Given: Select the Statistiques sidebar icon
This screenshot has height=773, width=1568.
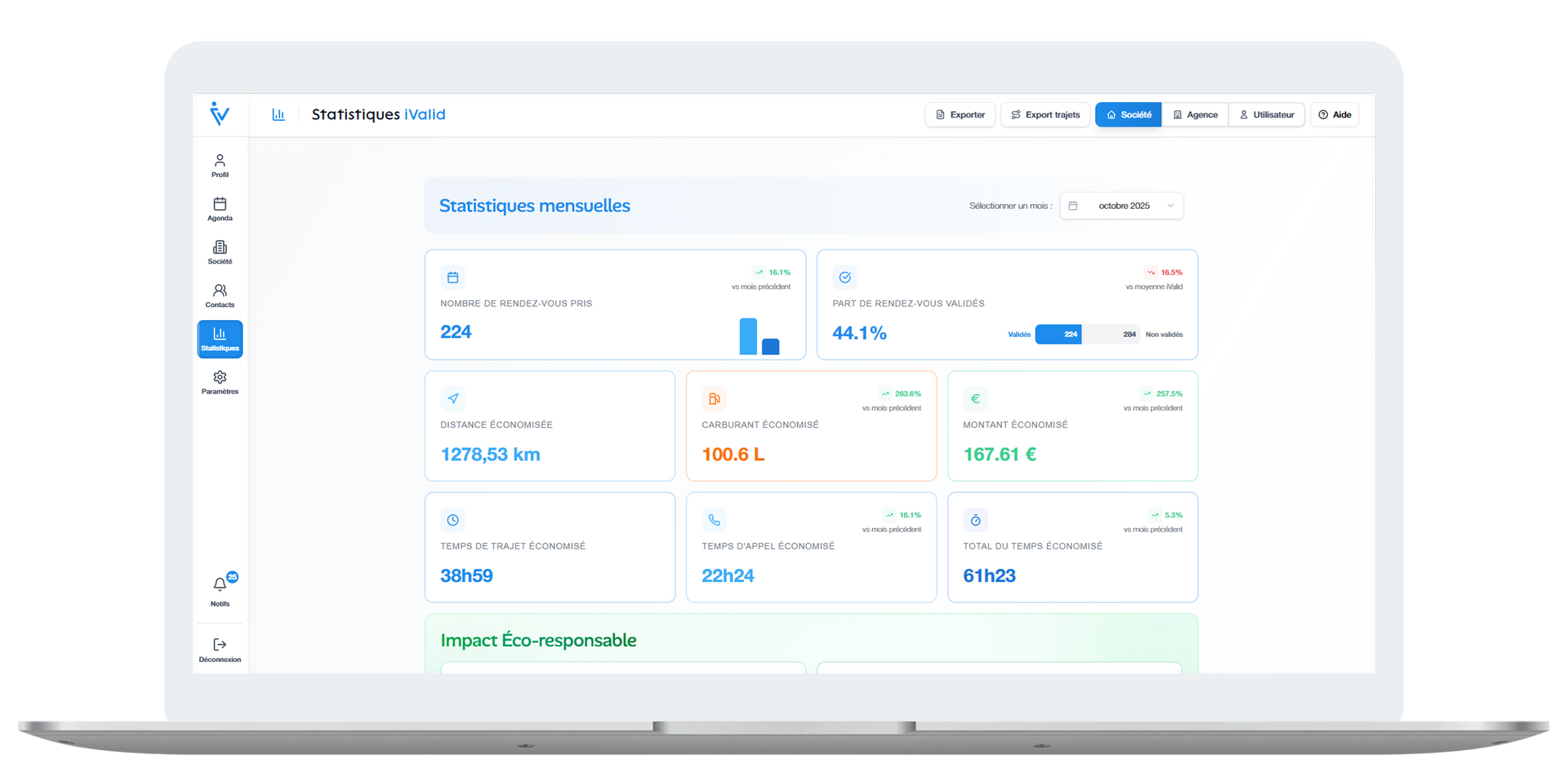Looking at the screenshot, I should coord(219,339).
